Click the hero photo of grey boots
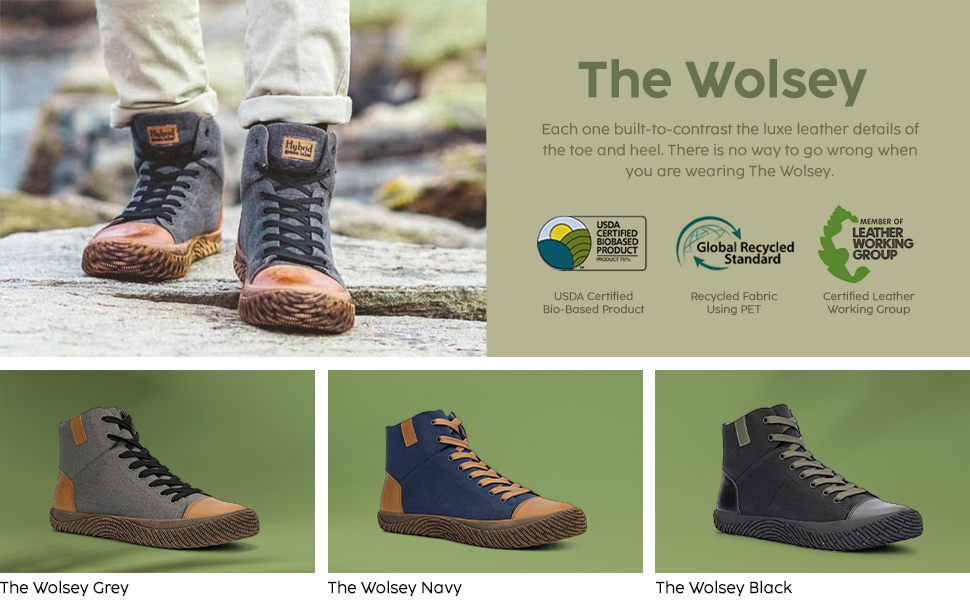970x600 pixels. coord(243,178)
